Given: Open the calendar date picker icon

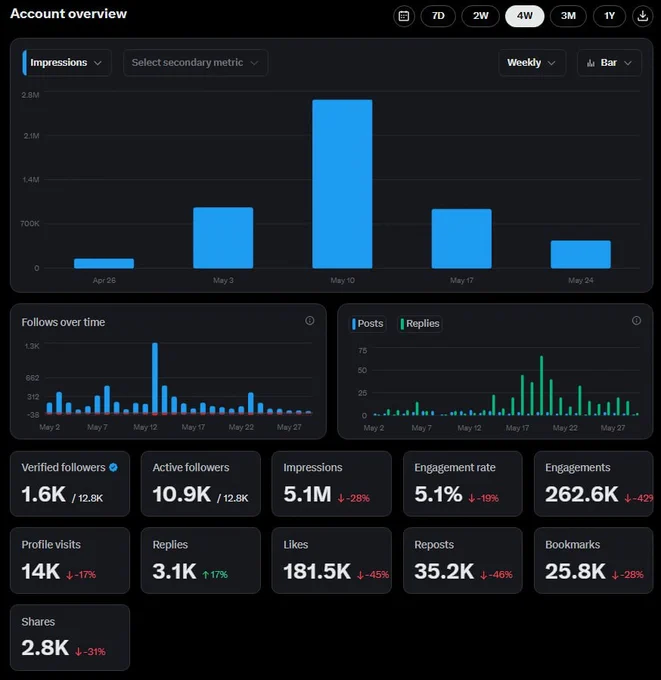Looking at the screenshot, I should pos(403,16).
